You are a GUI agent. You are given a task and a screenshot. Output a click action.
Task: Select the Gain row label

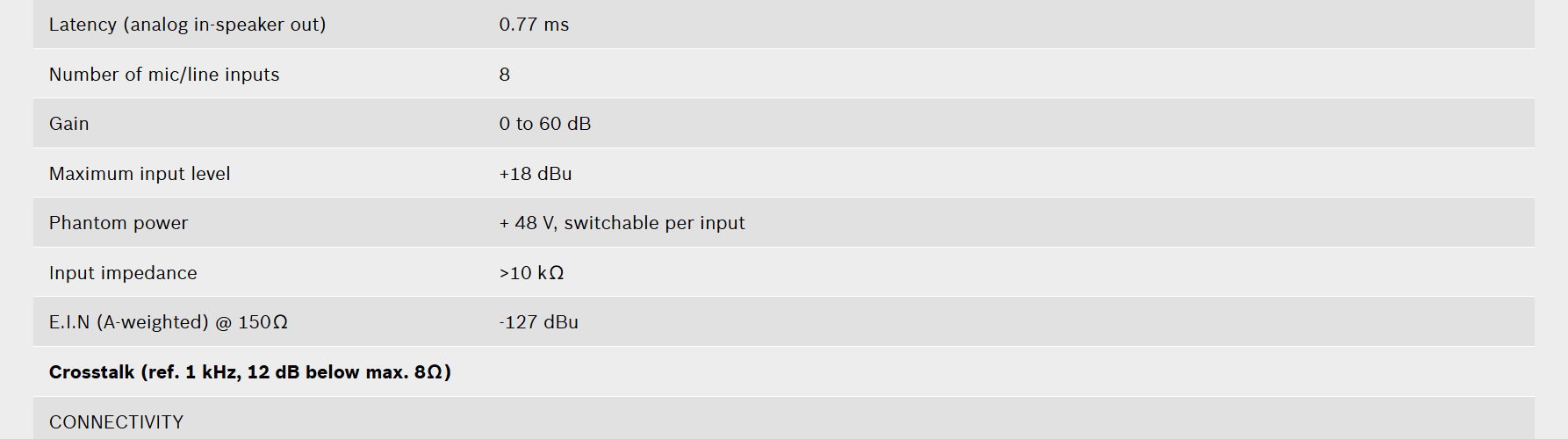[x=69, y=124]
